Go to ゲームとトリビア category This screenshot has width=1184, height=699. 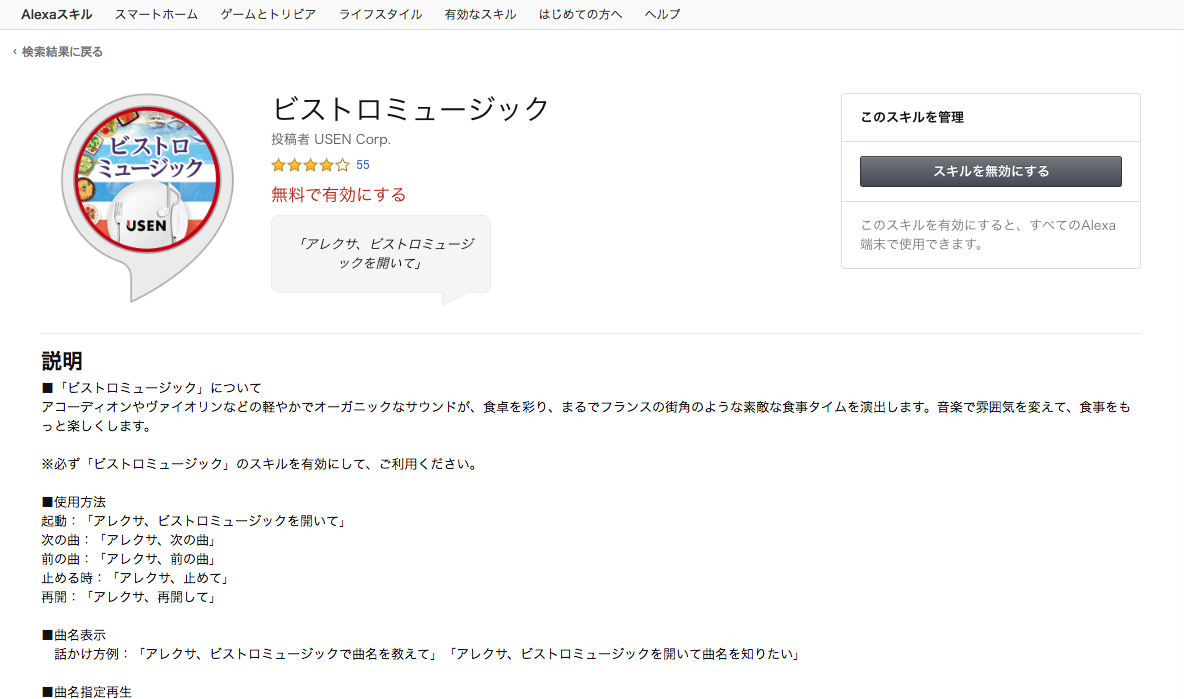click(x=268, y=14)
